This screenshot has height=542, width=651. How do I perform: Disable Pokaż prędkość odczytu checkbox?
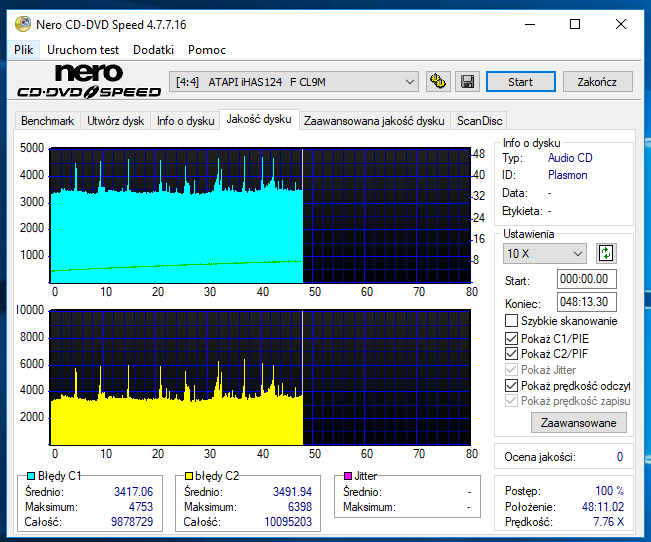point(511,386)
